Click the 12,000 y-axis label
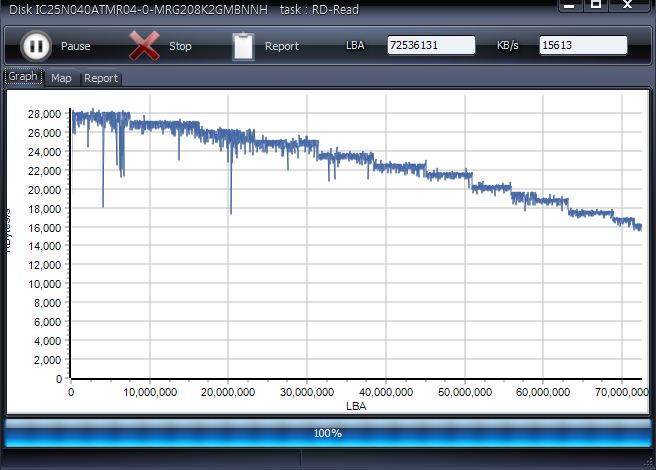 pyautogui.click(x=45, y=265)
